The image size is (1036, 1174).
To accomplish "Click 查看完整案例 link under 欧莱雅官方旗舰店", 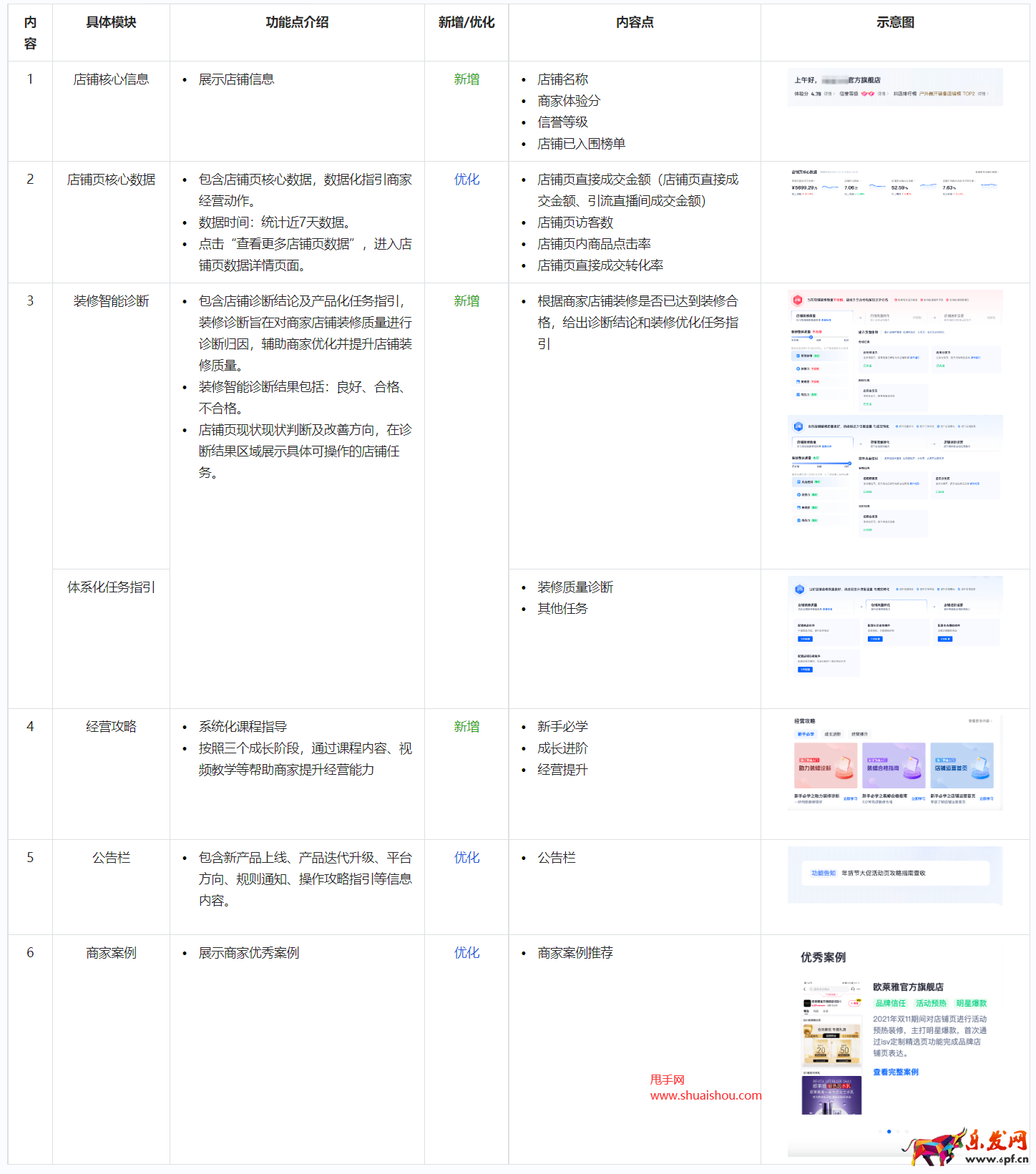I will pyautogui.click(x=896, y=1072).
